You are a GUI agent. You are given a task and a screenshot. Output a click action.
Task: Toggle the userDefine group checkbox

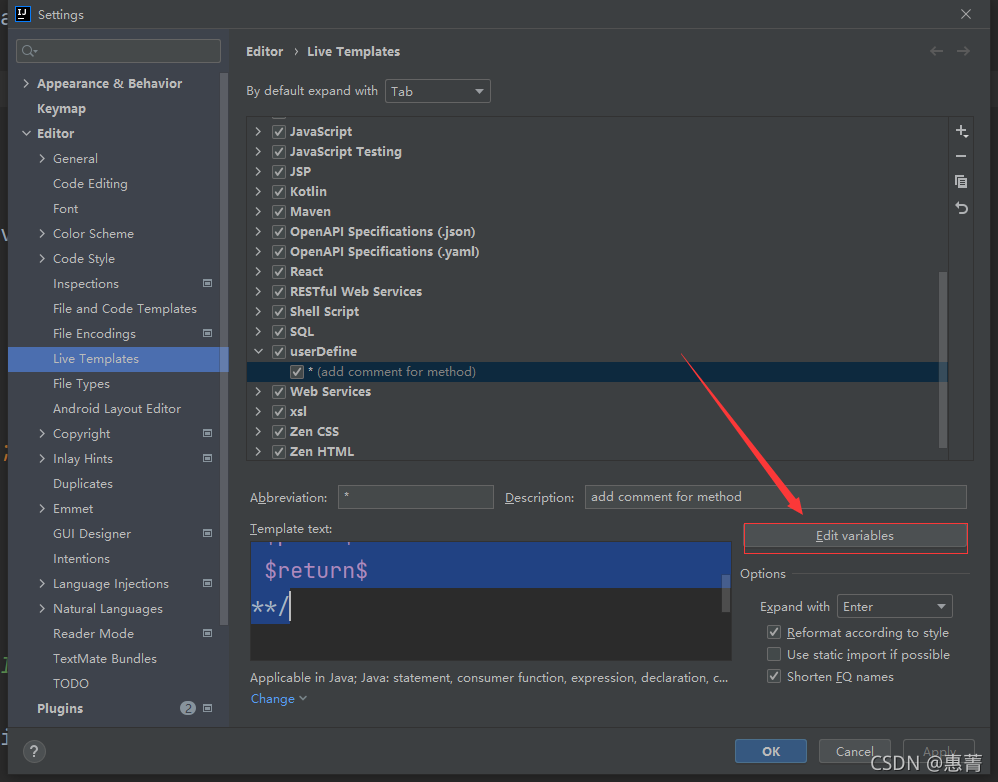279,352
